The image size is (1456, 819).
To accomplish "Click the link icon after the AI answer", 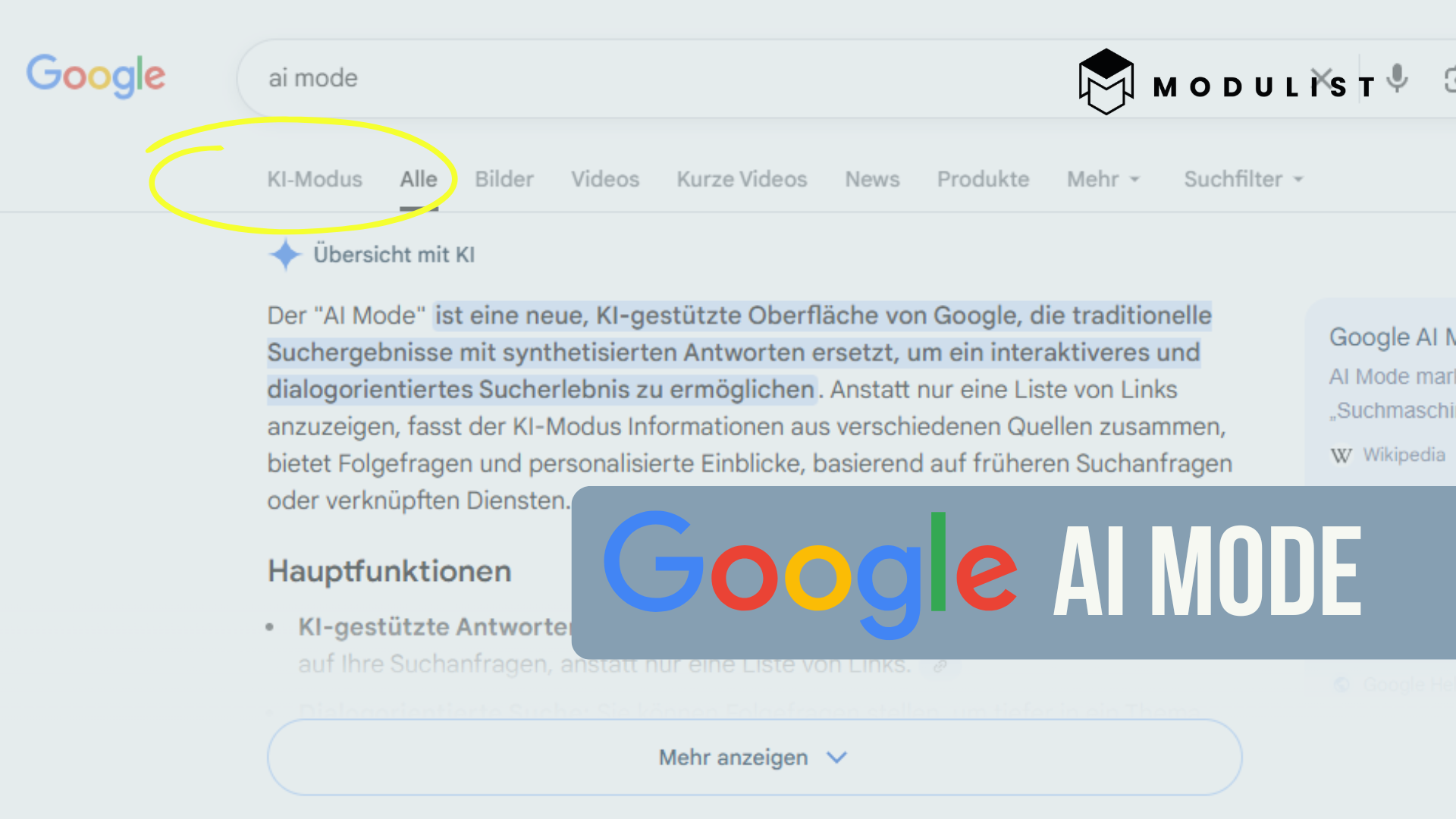I will click(x=940, y=665).
